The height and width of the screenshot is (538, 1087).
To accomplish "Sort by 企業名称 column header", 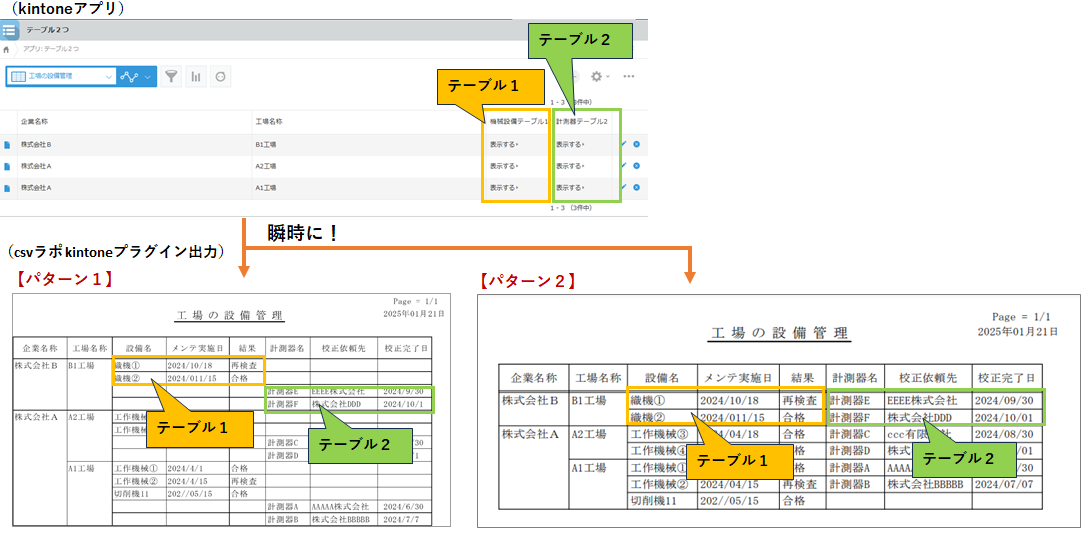I will pos(35,121).
